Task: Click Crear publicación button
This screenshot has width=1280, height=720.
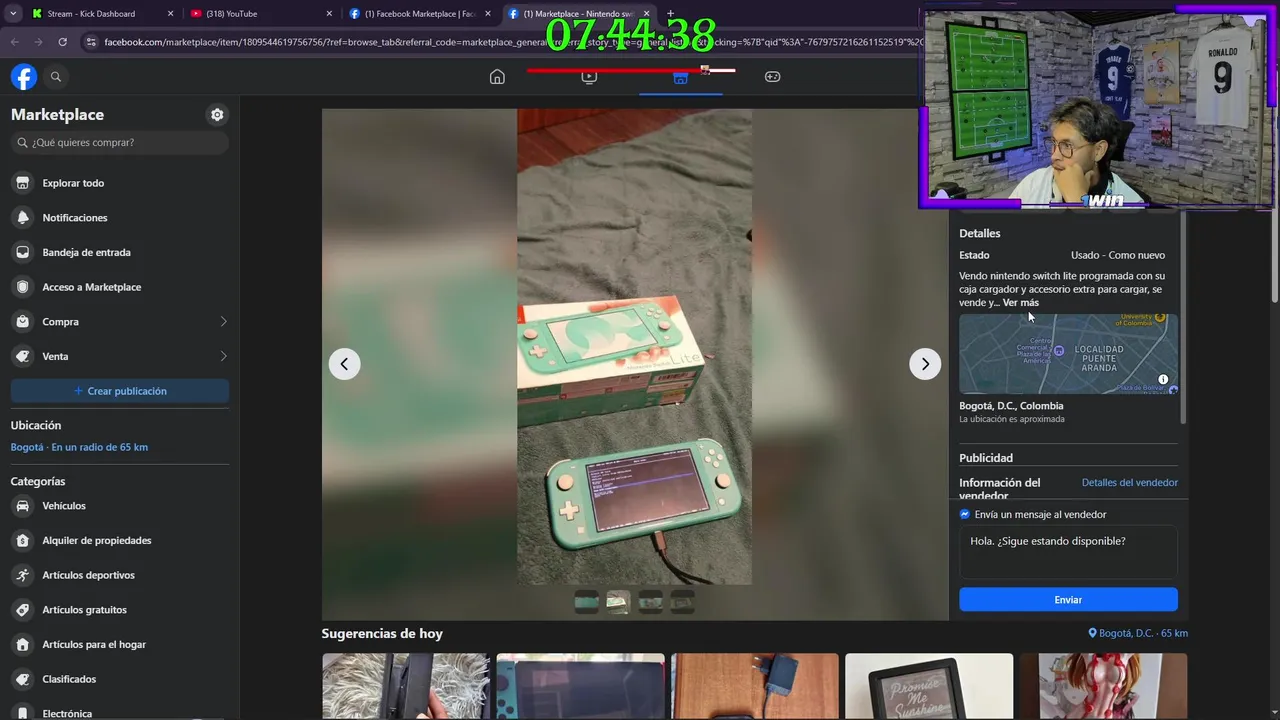Action: point(120,391)
